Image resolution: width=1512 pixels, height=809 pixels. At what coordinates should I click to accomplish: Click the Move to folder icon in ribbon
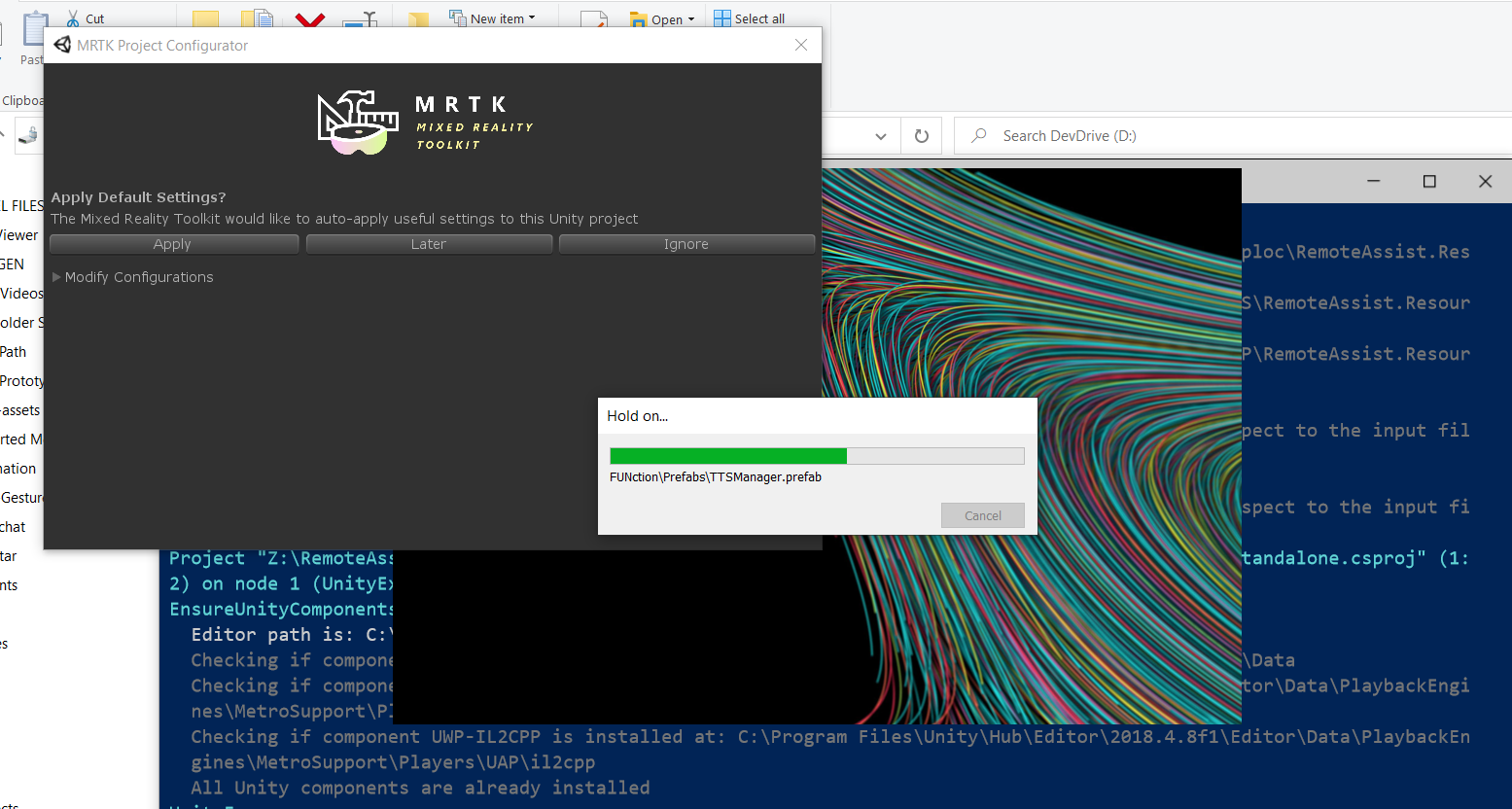205,18
